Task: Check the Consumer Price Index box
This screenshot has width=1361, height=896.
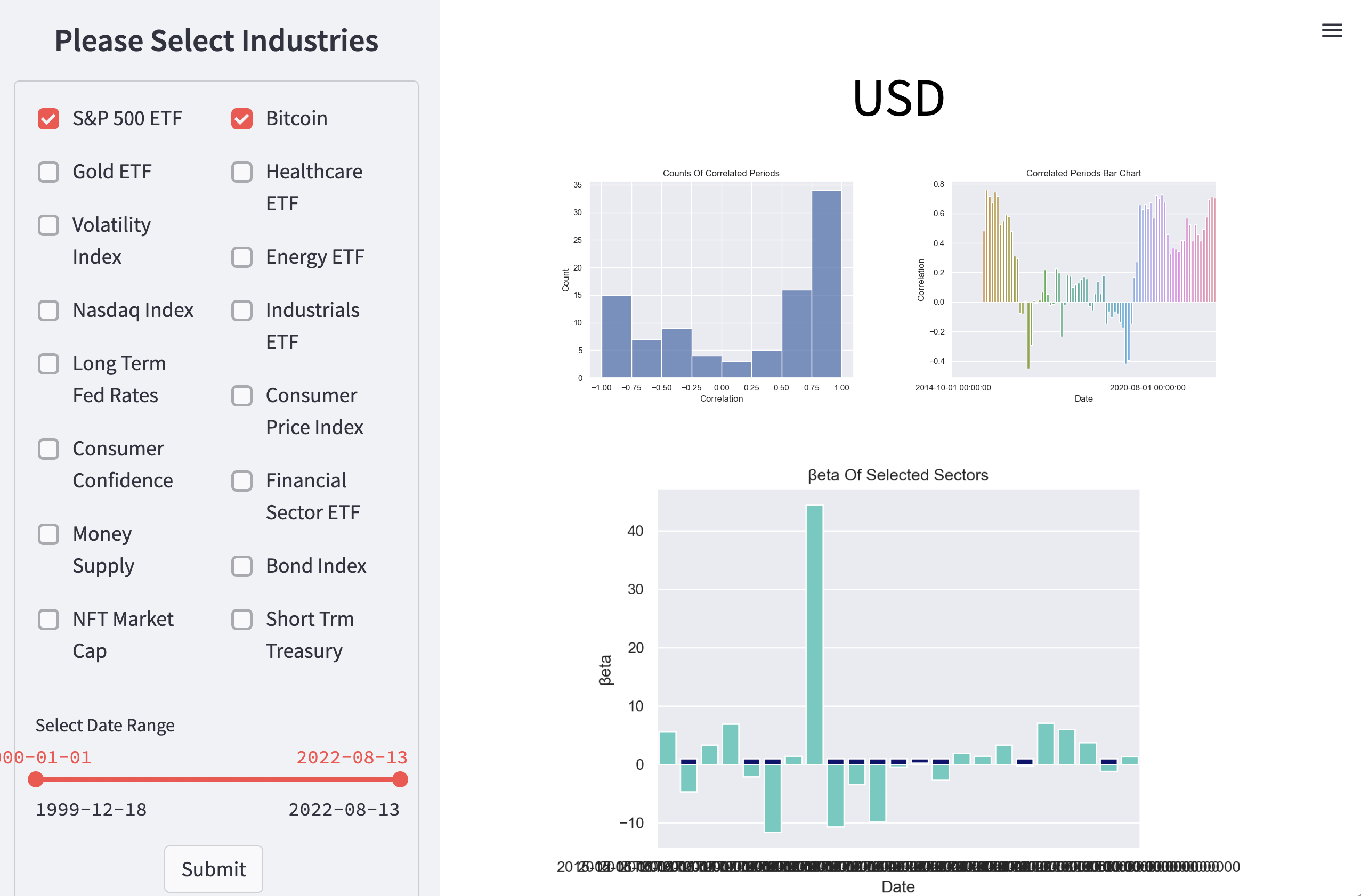Action: [x=242, y=396]
